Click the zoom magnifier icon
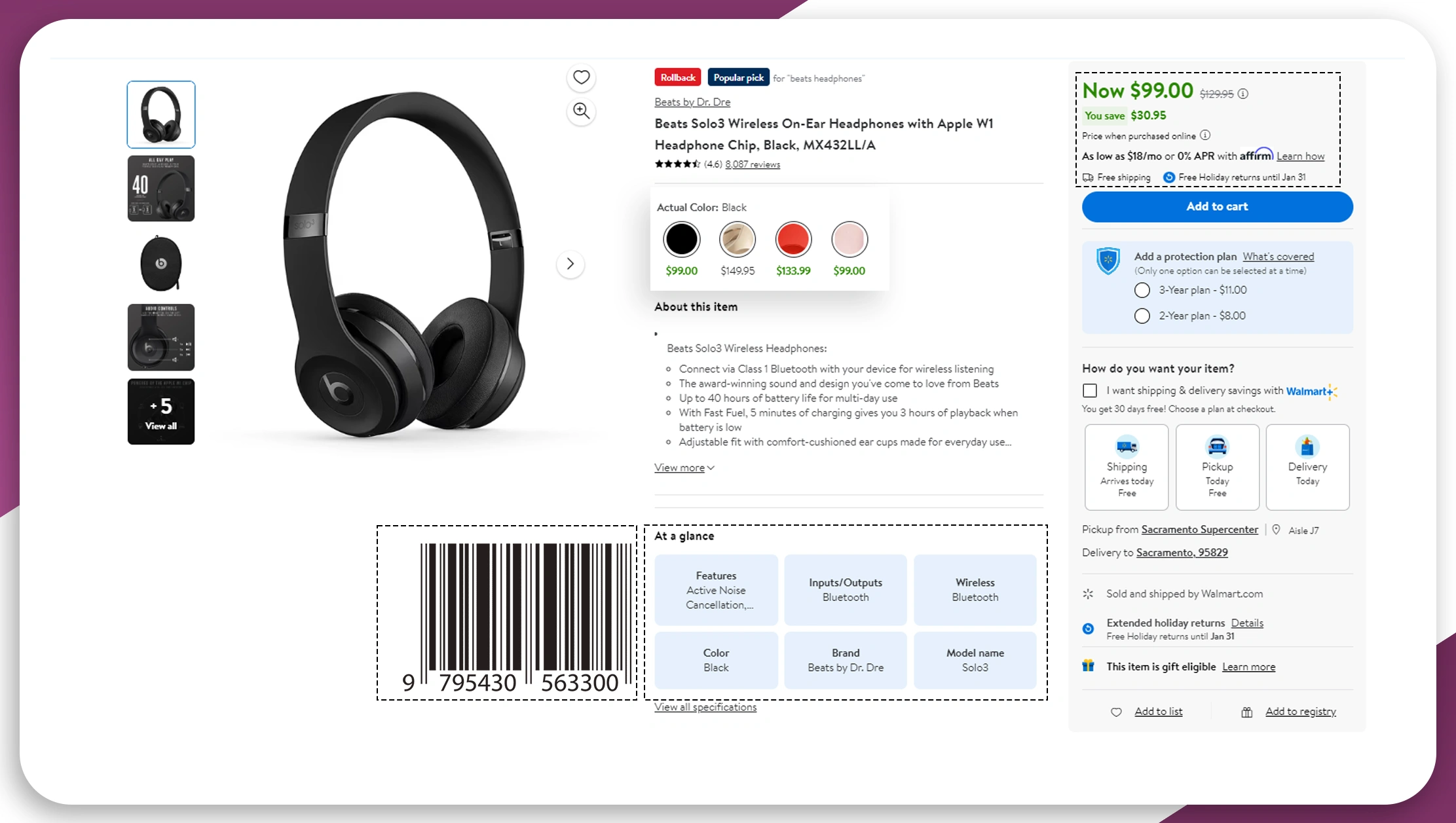The height and width of the screenshot is (823, 1456). 580,111
